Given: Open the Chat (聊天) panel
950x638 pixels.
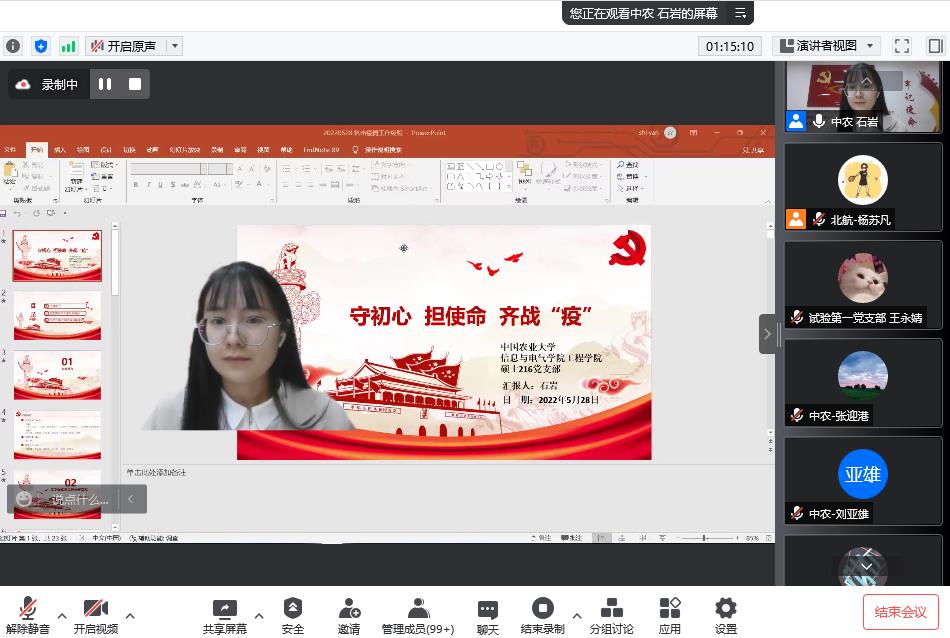Looking at the screenshot, I should [x=487, y=609].
